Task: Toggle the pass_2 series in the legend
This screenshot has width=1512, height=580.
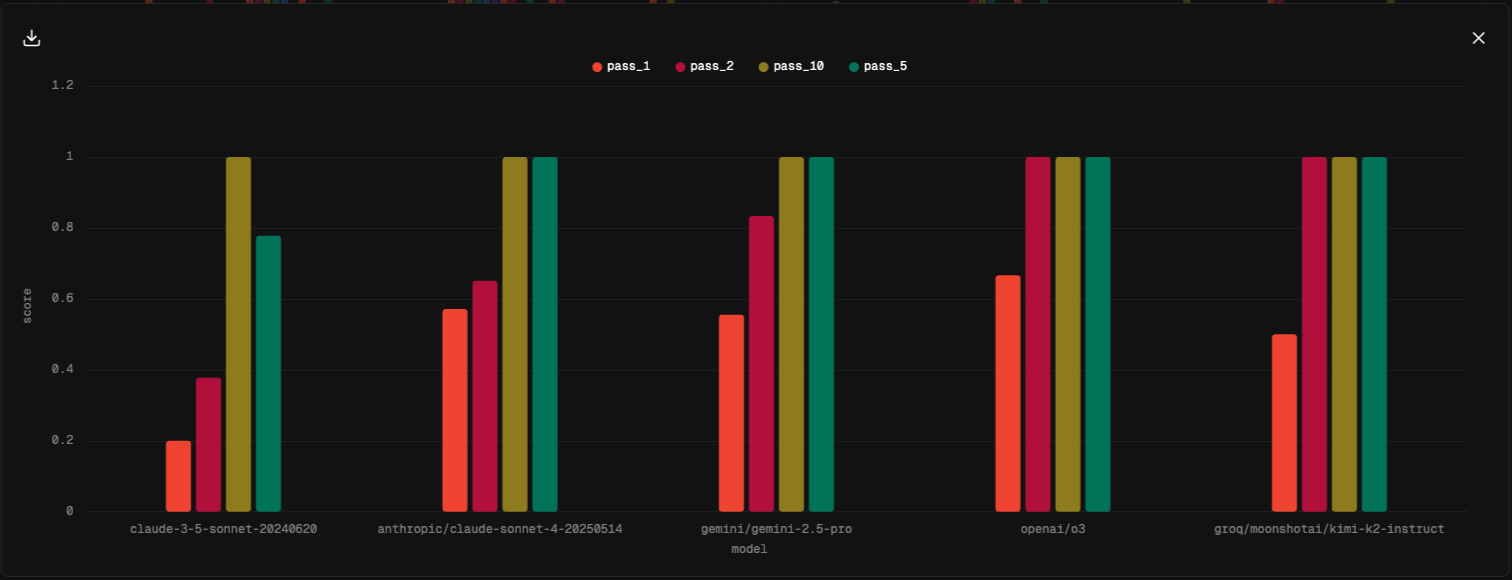Action: [704, 67]
